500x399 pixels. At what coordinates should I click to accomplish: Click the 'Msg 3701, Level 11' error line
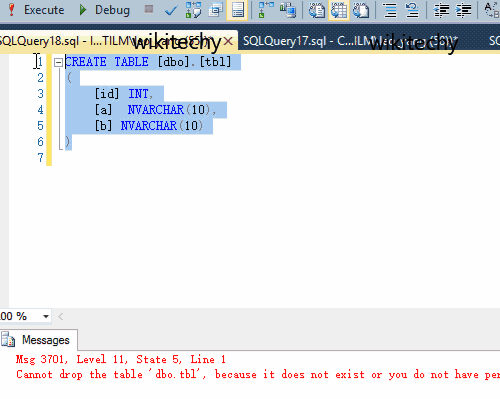coord(121,359)
